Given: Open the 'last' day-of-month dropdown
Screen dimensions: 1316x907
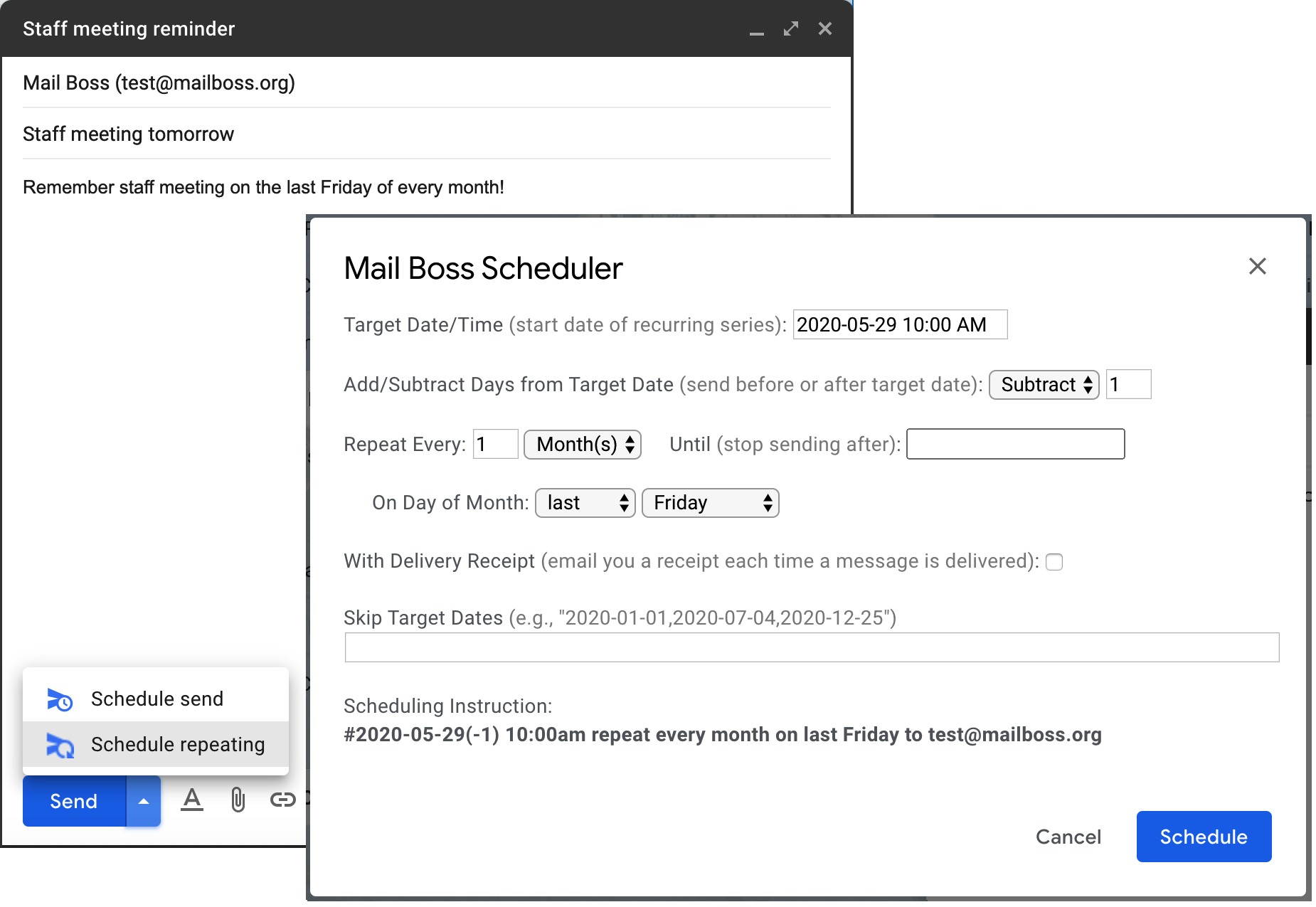Looking at the screenshot, I should [585, 503].
